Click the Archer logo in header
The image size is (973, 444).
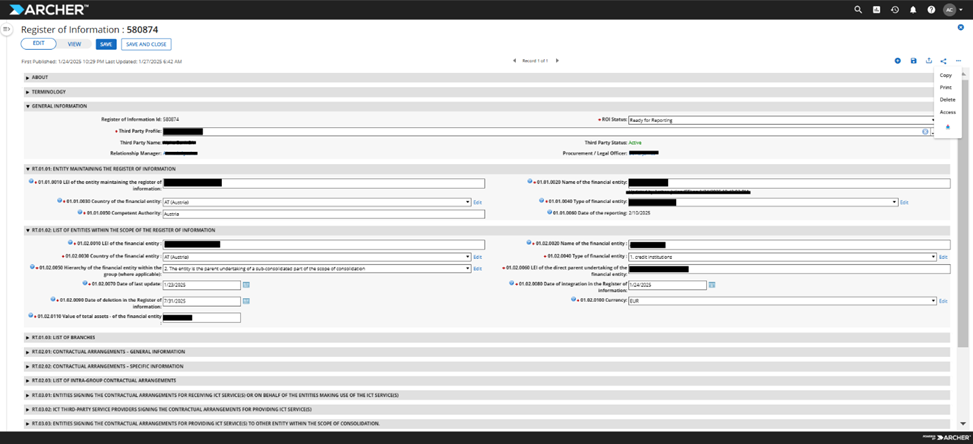49,9
